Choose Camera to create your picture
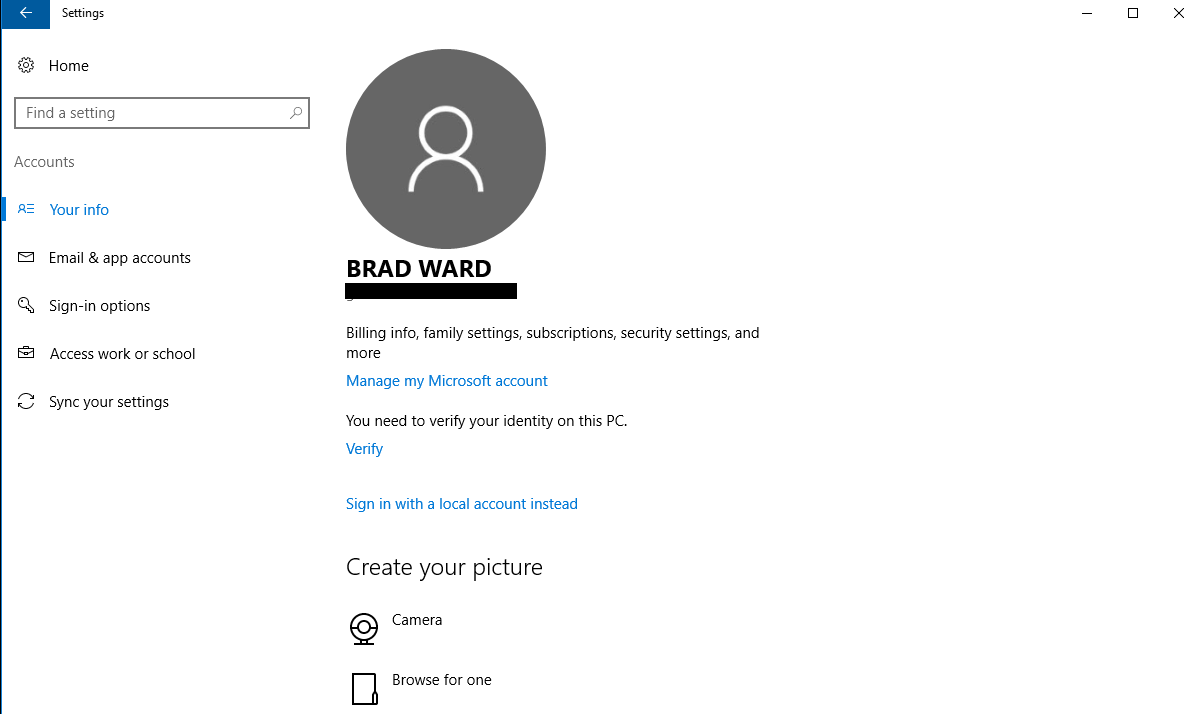The width and height of the screenshot is (1200, 714). 417,619
